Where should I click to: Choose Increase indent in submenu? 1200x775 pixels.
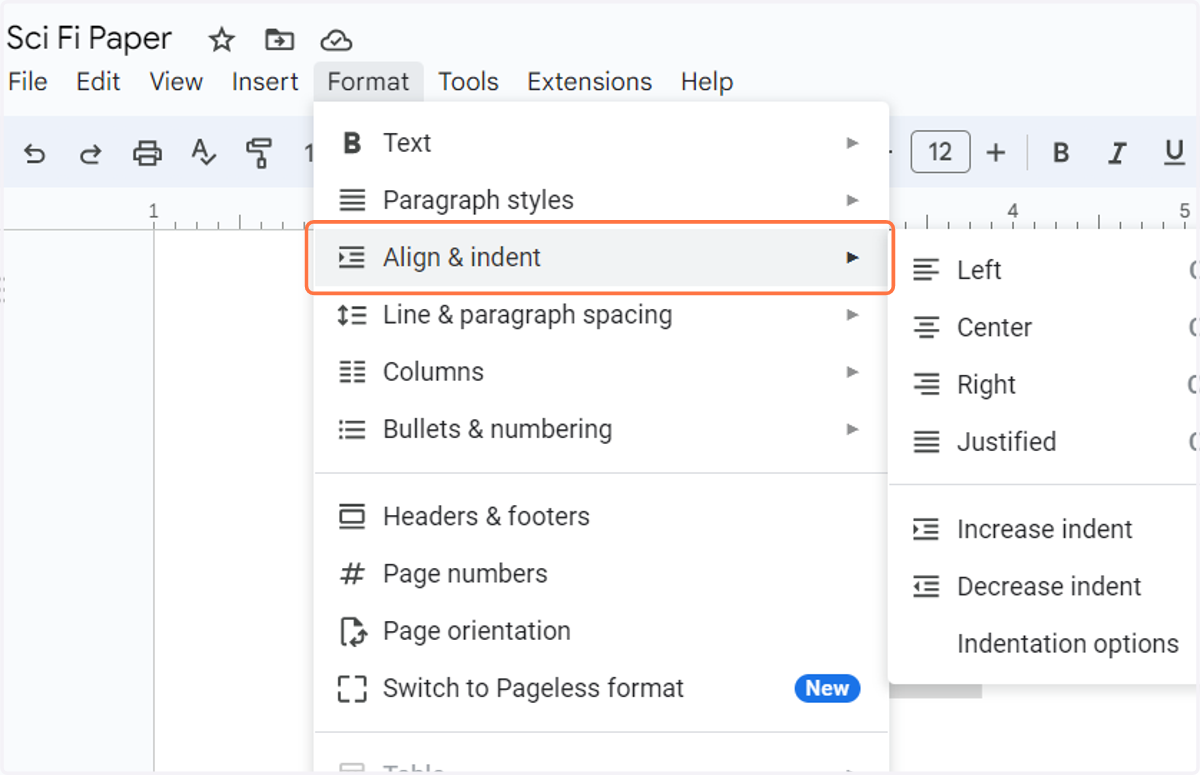tap(1044, 529)
